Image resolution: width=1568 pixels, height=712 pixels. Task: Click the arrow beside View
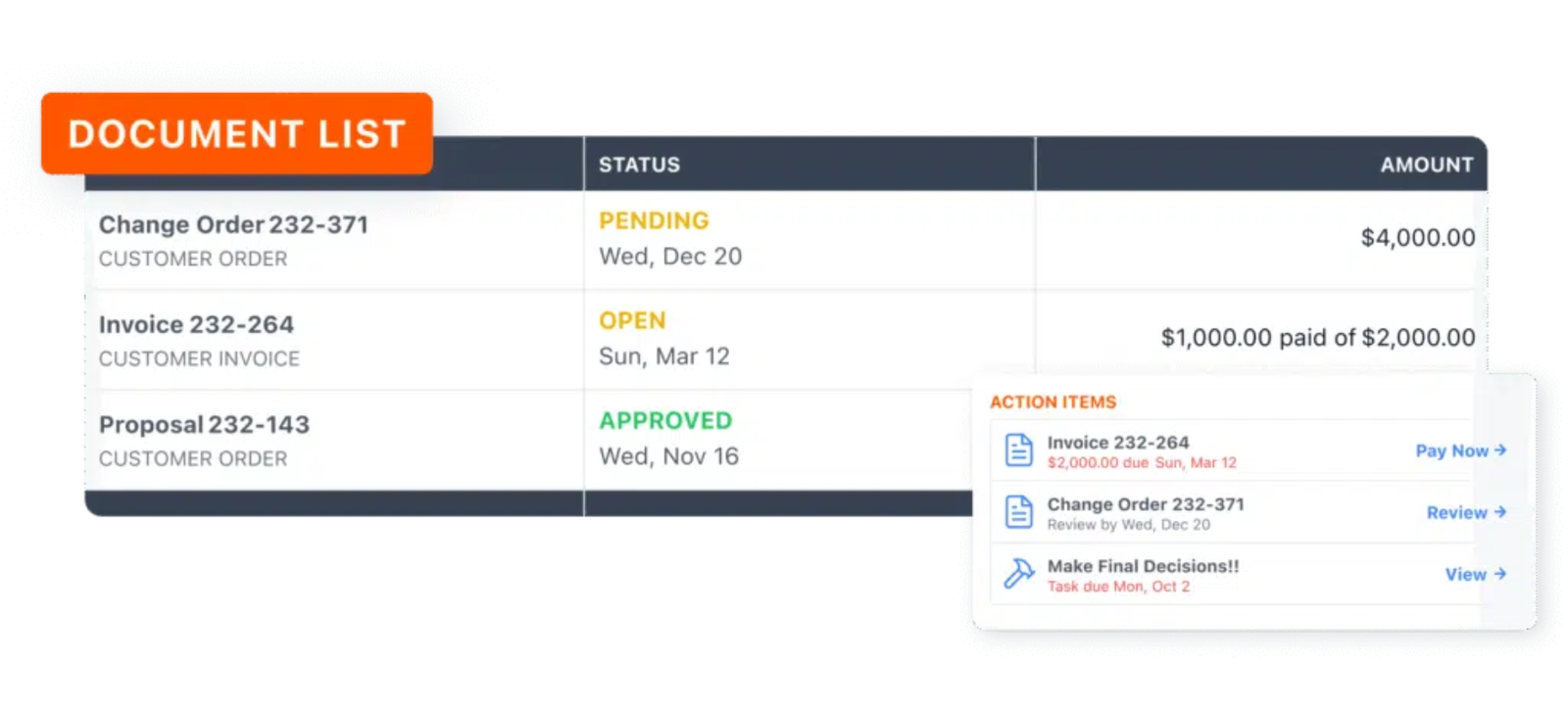click(x=1500, y=574)
